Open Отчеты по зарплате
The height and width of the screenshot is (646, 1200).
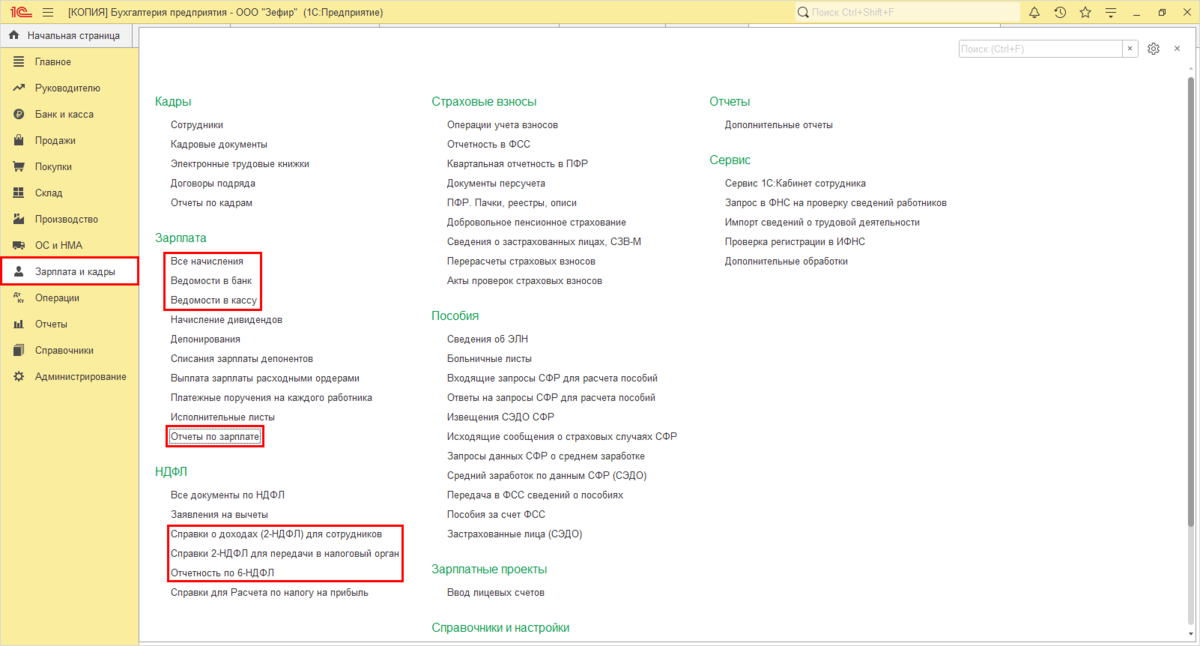point(215,437)
